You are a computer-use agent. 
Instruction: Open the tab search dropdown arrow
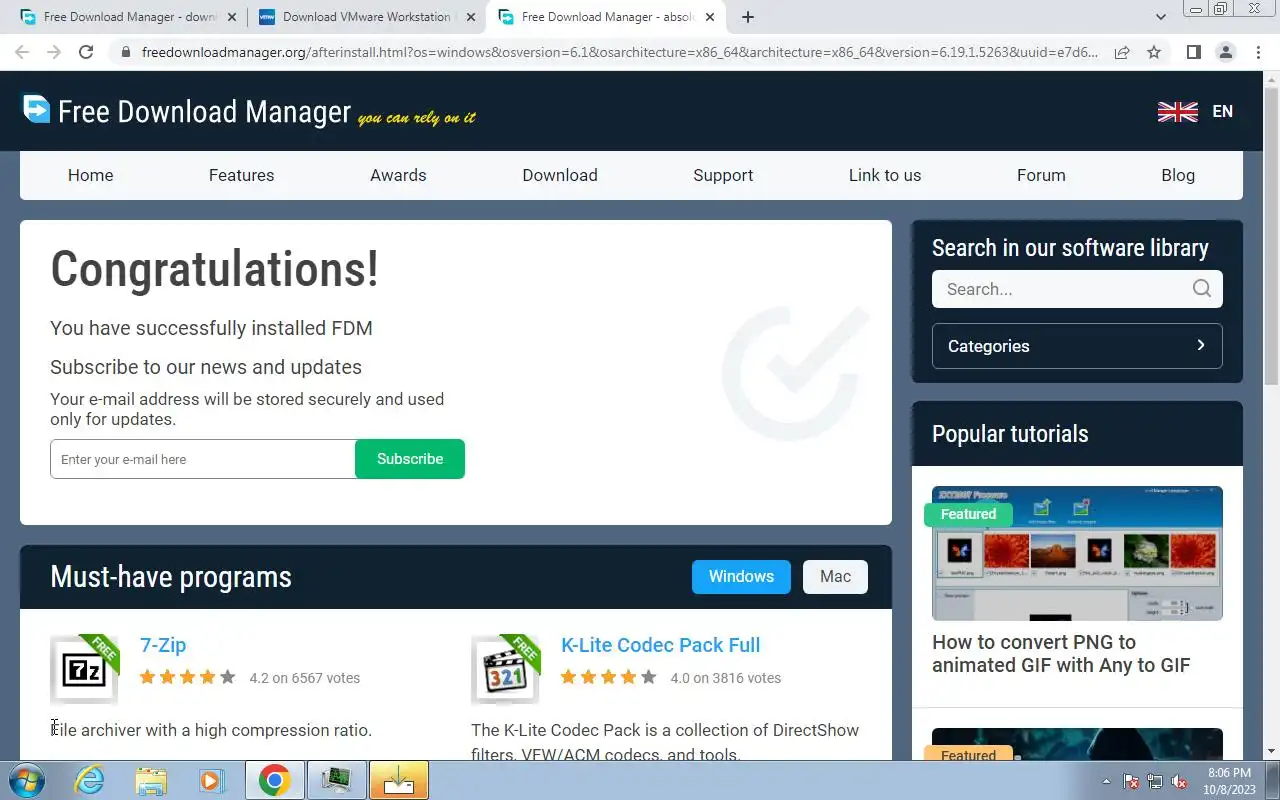point(1161,17)
